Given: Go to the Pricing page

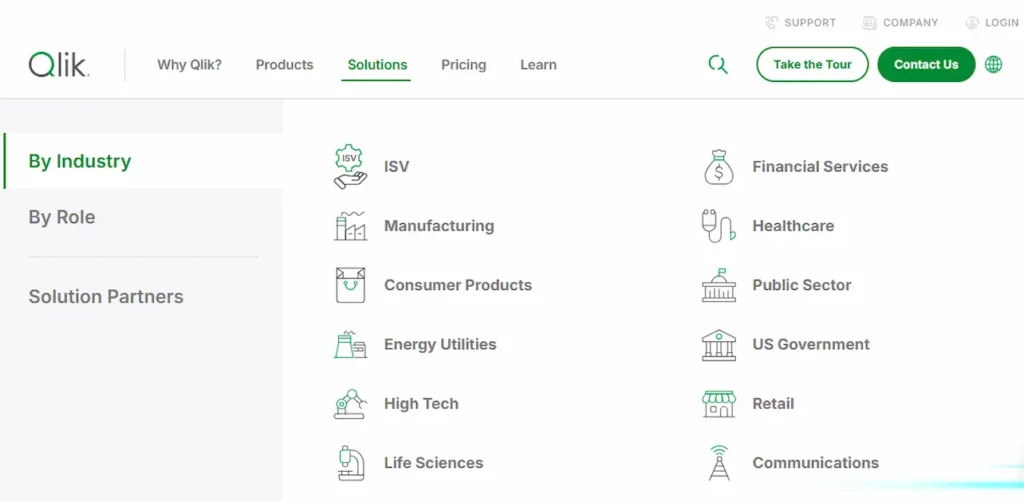Looking at the screenshot, I should [x=464, y=65].
